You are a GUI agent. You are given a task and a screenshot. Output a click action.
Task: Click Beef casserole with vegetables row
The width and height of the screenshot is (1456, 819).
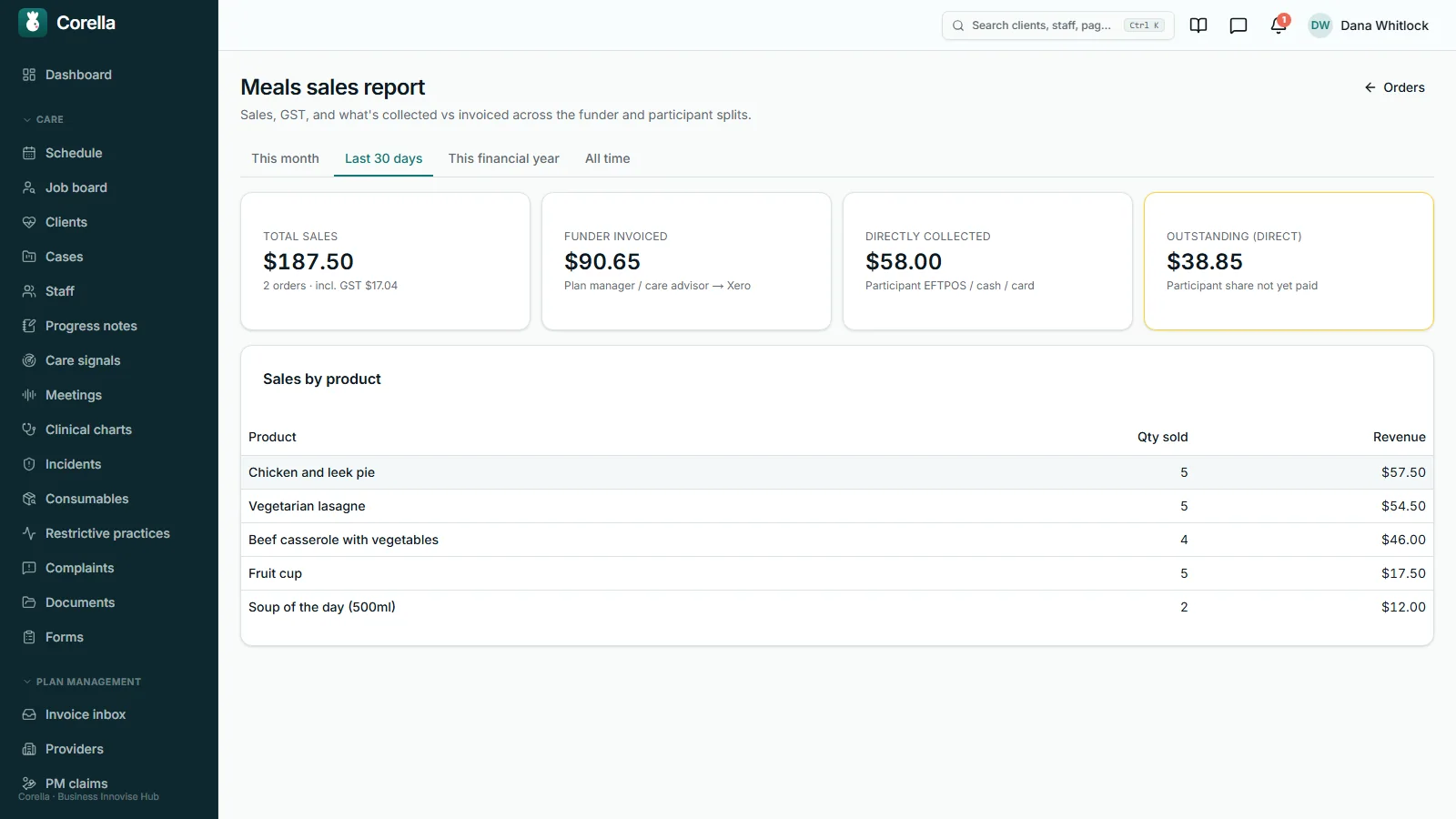[837, 540]
